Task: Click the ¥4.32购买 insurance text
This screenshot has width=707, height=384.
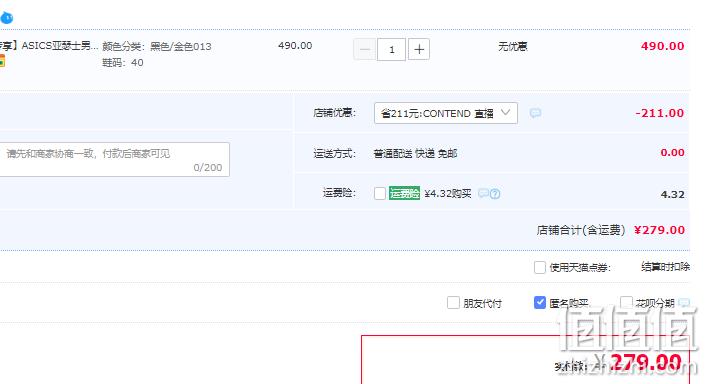Action: point(448,194)
